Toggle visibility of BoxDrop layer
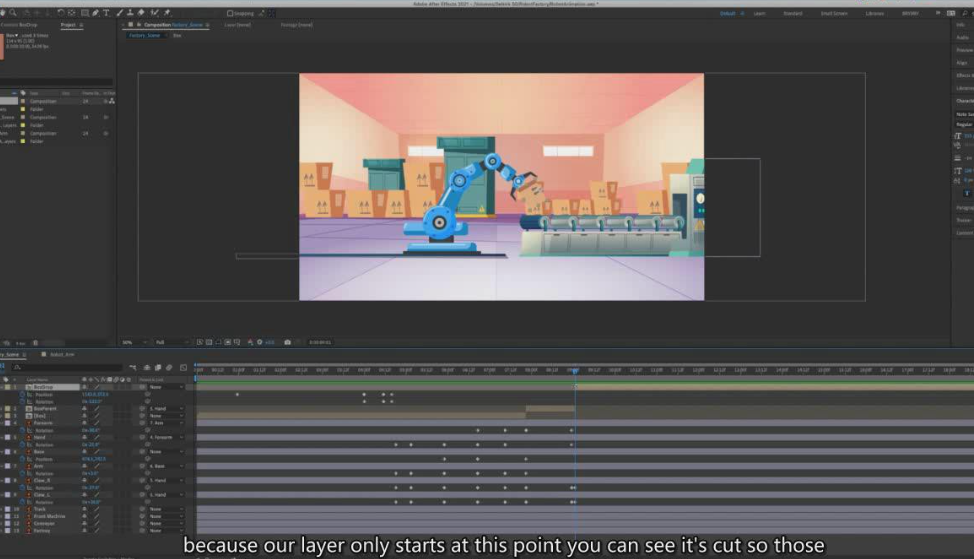This screenshot has width=974, height=559. (x=3, y=387)
